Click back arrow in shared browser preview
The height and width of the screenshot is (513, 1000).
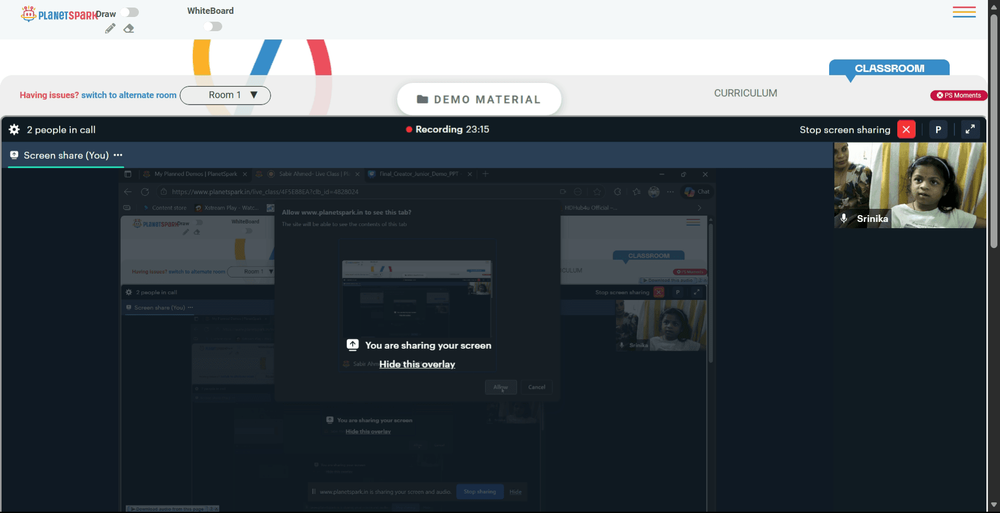pos(128,191)
